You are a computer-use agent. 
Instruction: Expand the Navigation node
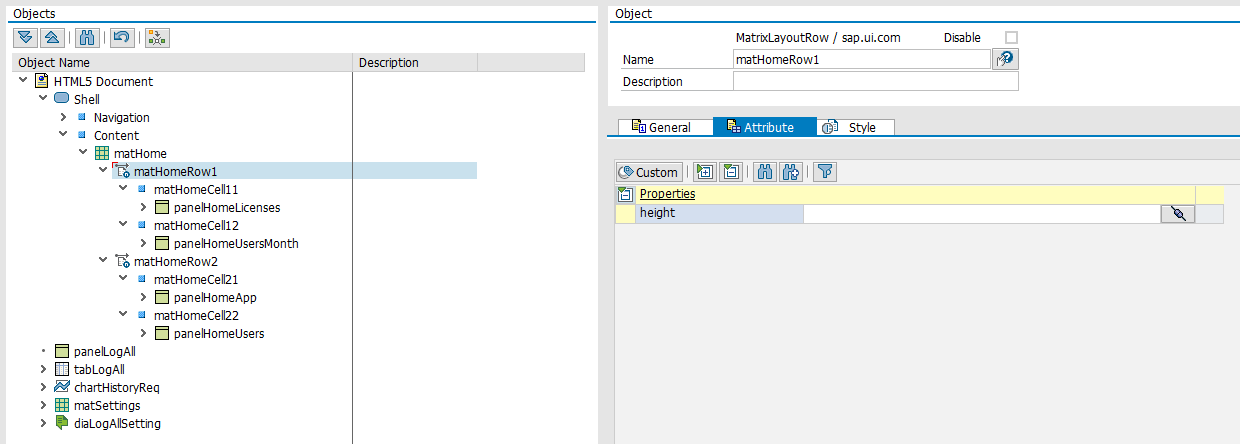(63, 117)
